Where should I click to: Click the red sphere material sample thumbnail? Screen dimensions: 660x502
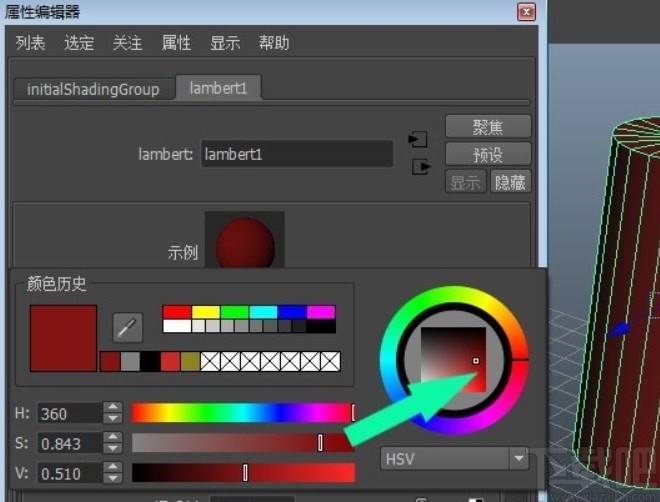[245, 240]
